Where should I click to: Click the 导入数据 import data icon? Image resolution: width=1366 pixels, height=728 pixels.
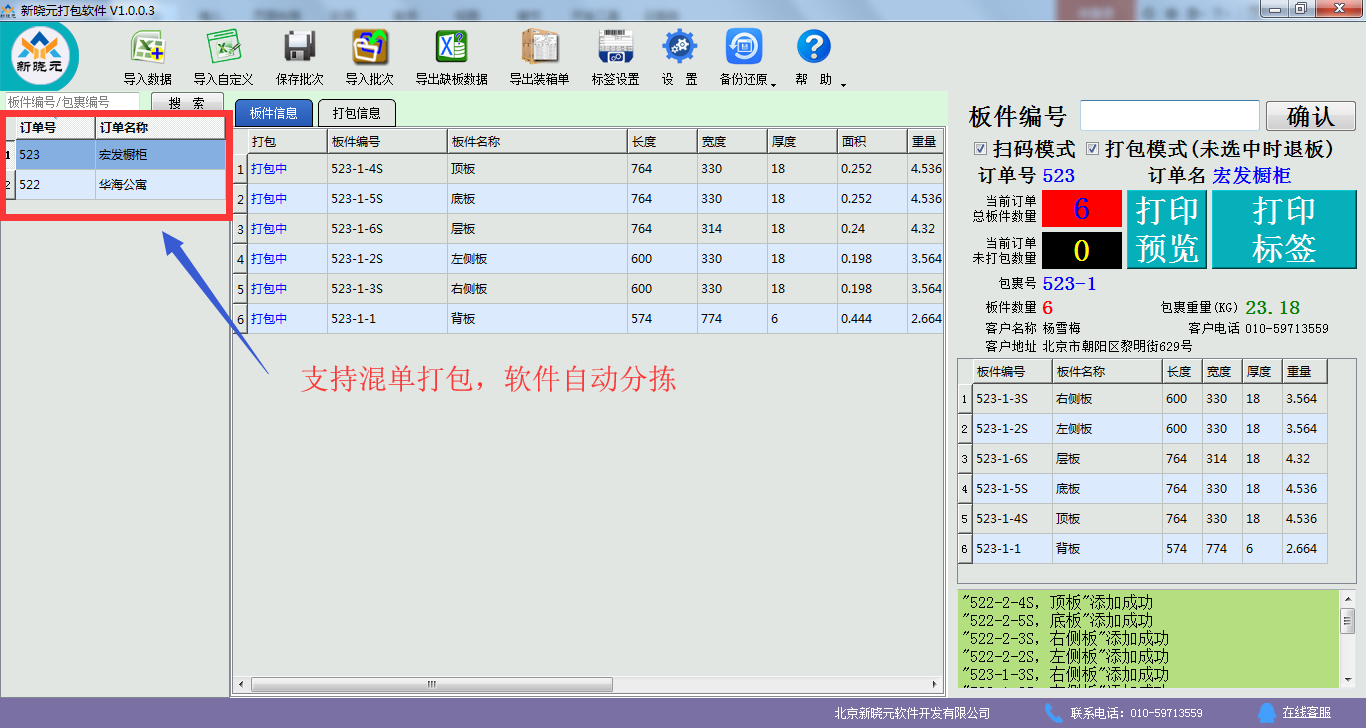[x=148, y=47]
